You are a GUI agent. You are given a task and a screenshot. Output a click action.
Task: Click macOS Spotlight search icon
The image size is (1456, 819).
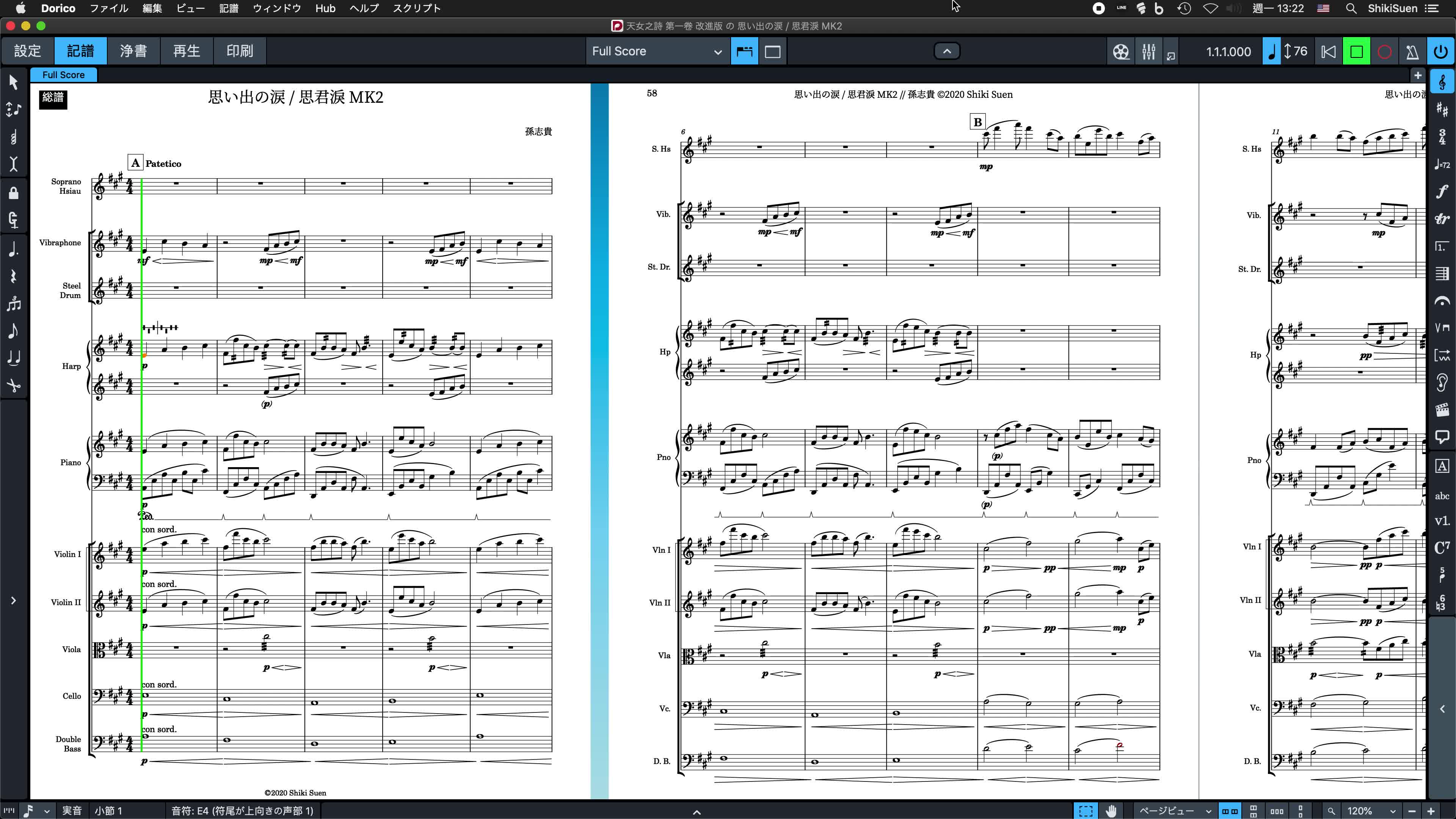(1351, 8)
